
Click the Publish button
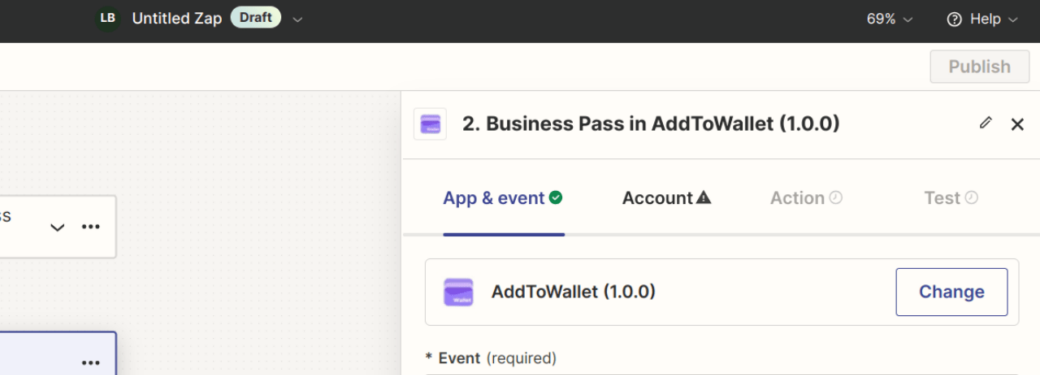coord(980,66)
